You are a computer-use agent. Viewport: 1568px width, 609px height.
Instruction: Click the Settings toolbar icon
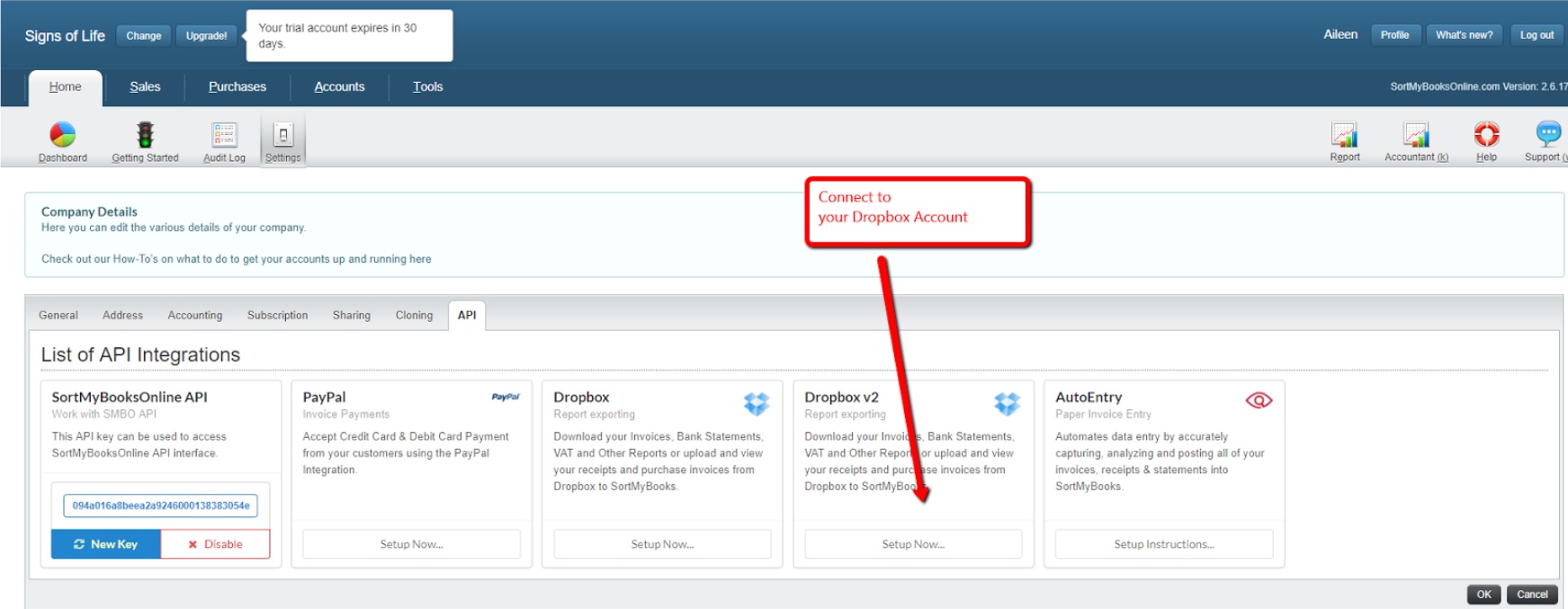click(x=282, y=136)
